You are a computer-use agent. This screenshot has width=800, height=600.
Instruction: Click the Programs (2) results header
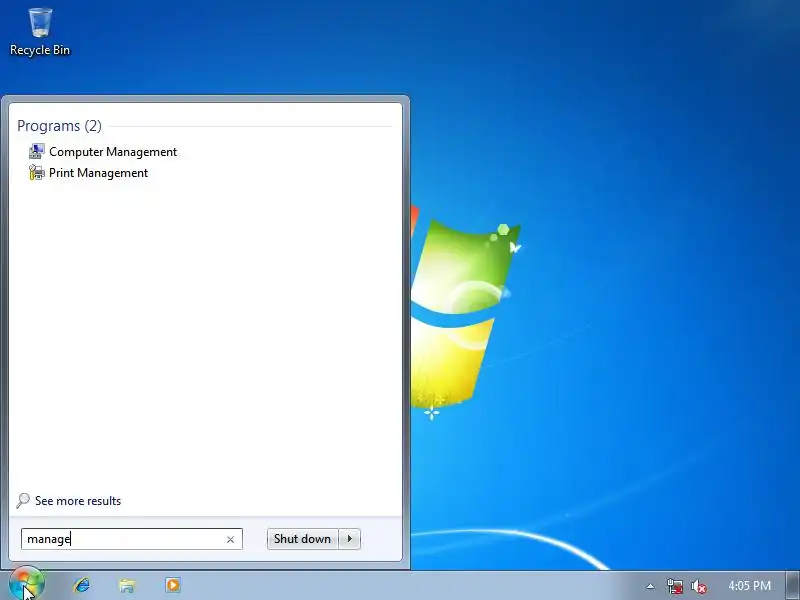point(59,126)
